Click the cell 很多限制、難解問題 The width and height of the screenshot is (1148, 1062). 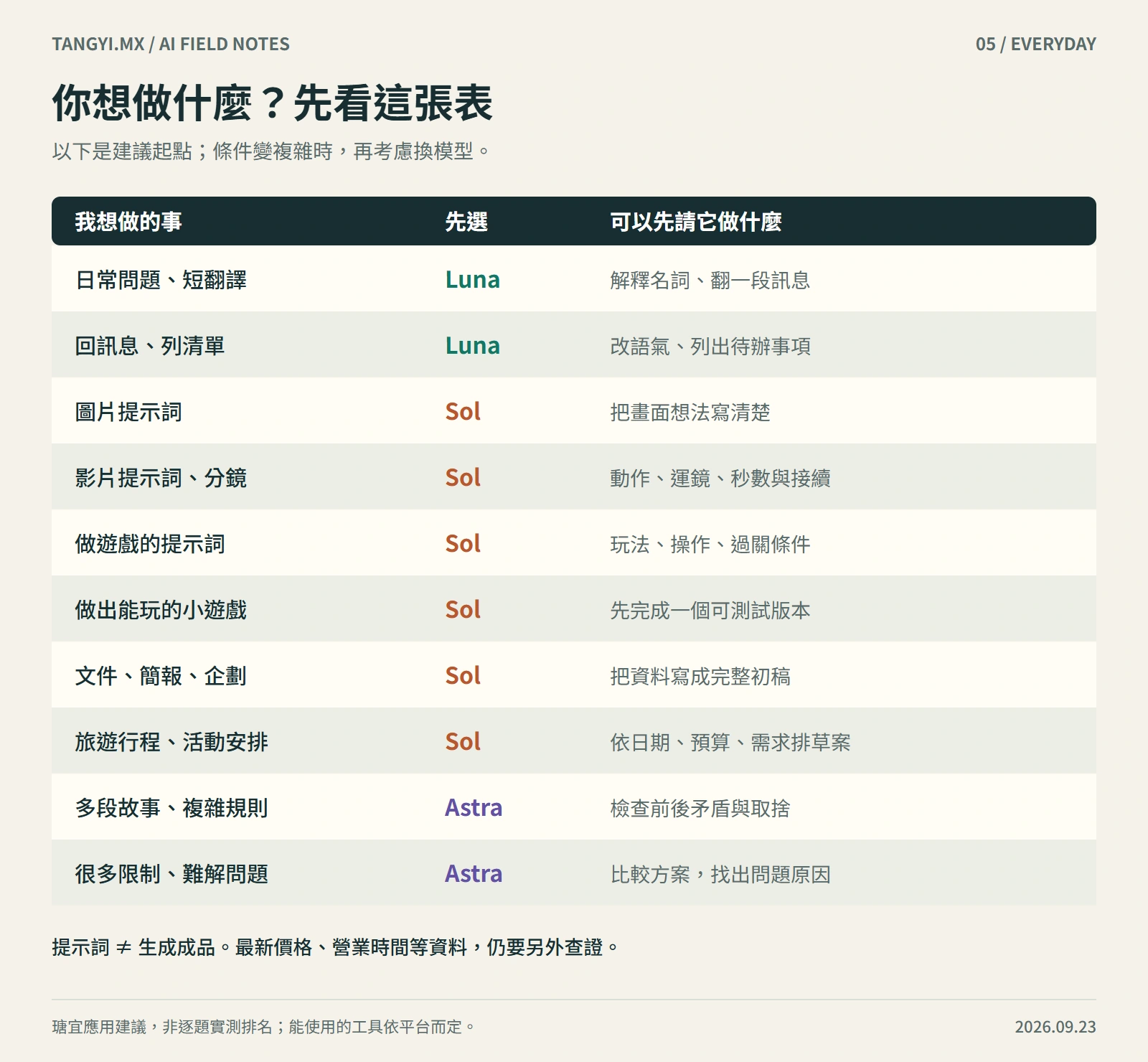tap(171, 874)
